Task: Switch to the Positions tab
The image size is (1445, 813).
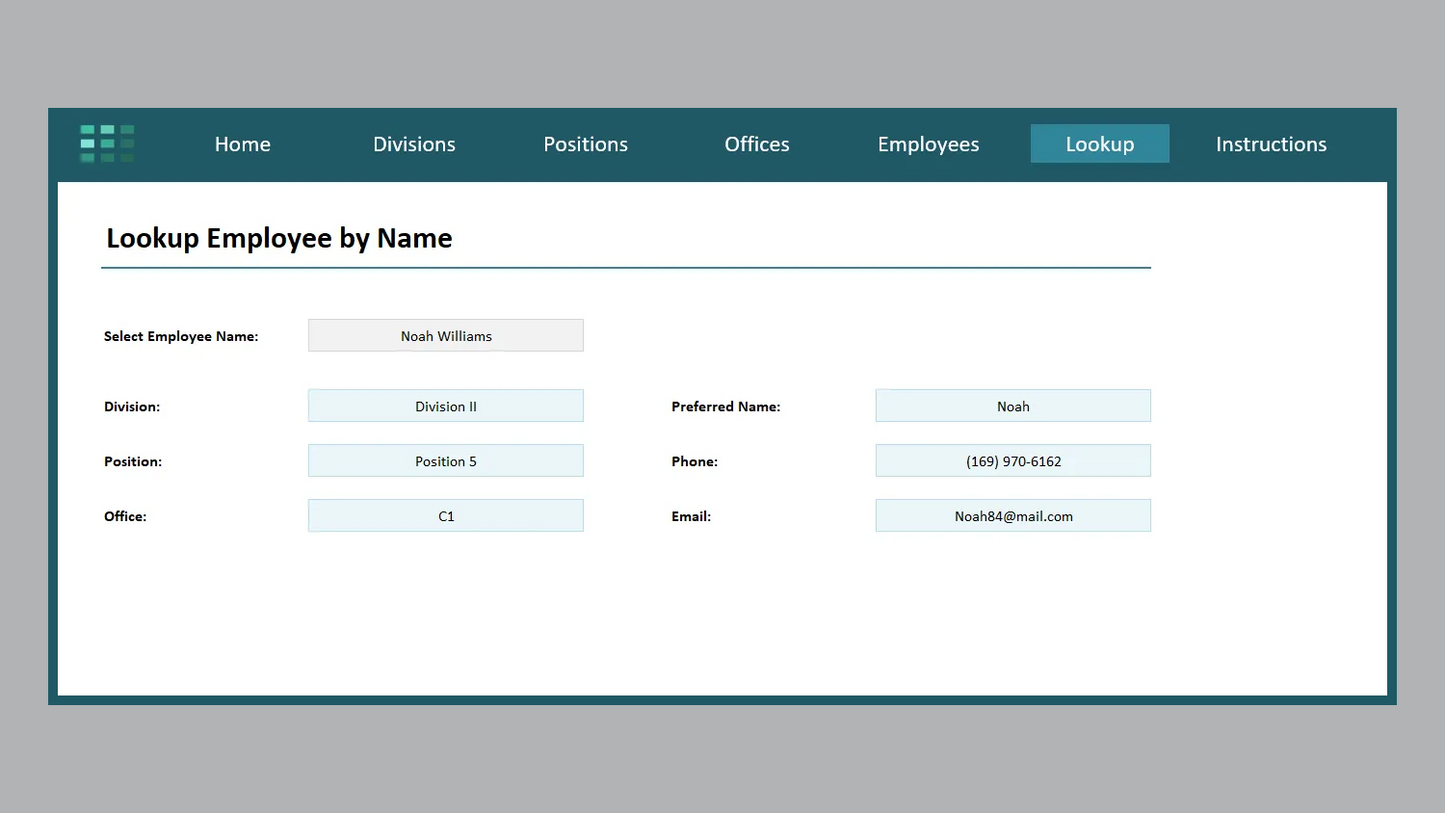Action: 585,144
